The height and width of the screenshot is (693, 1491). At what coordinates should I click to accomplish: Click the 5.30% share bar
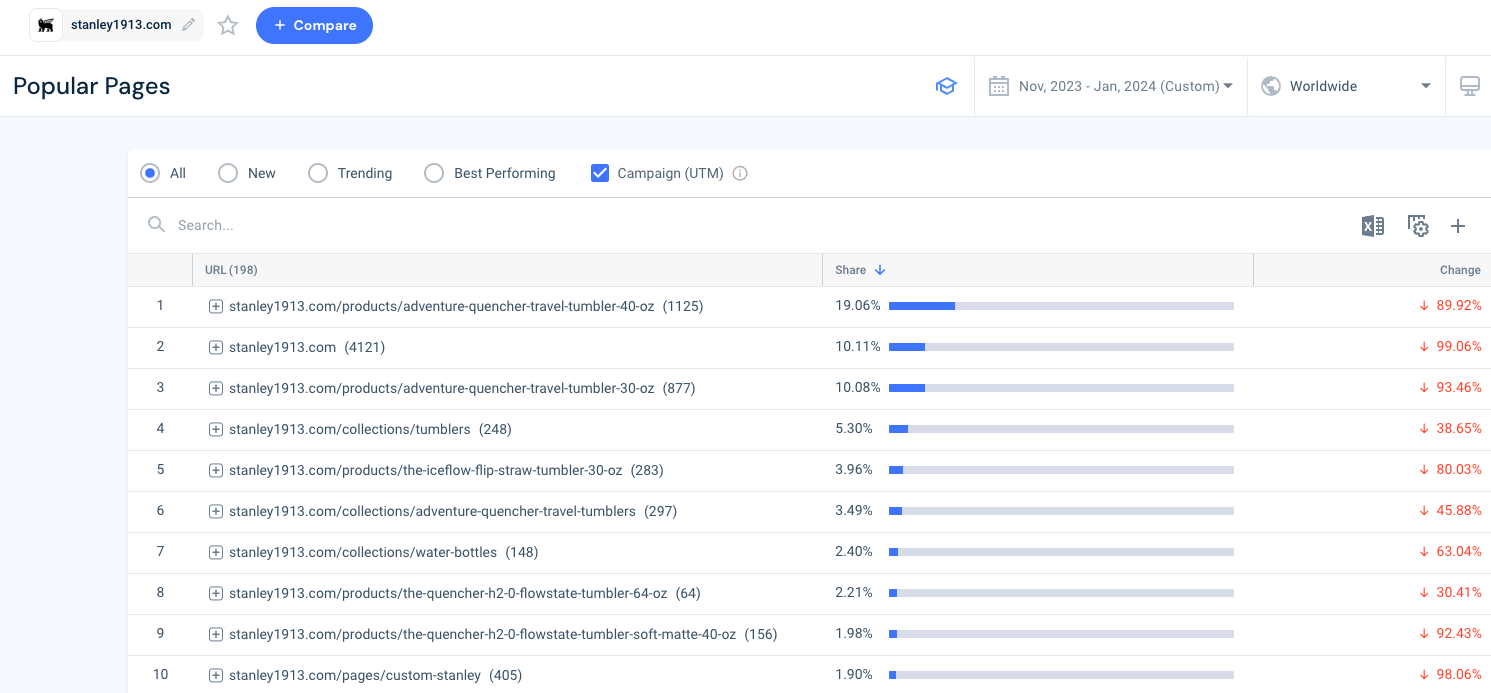1061,429
